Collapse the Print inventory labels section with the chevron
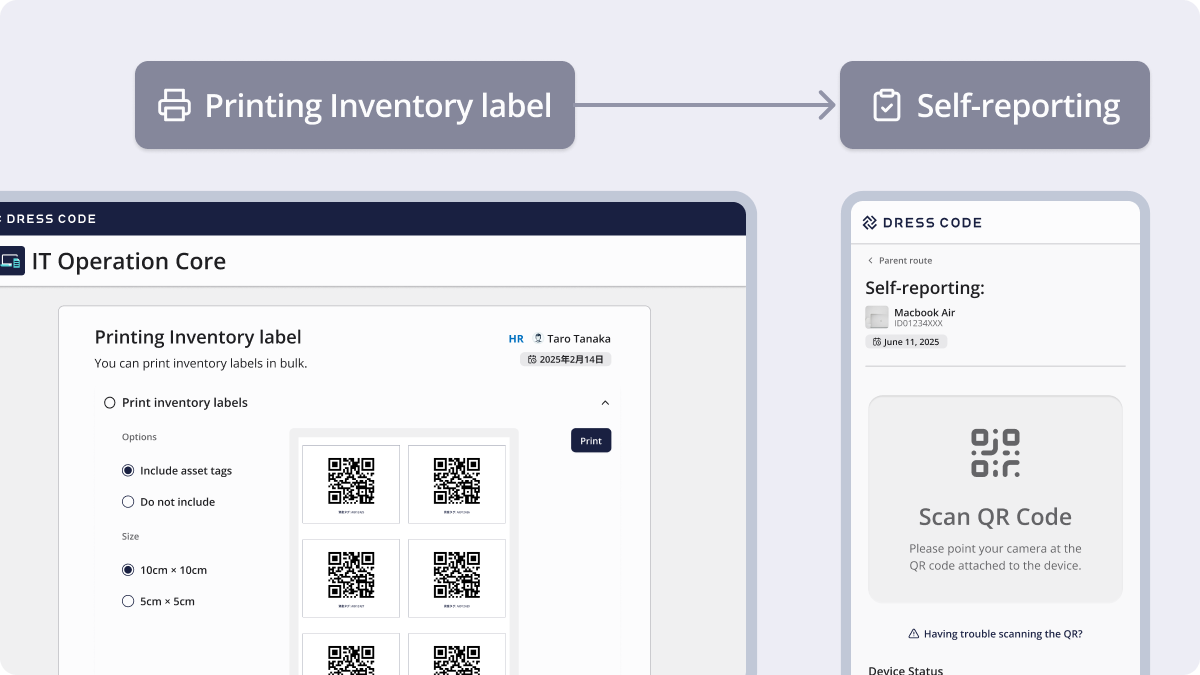This screenshot has height=675, width=1200. tap(605, 402)
